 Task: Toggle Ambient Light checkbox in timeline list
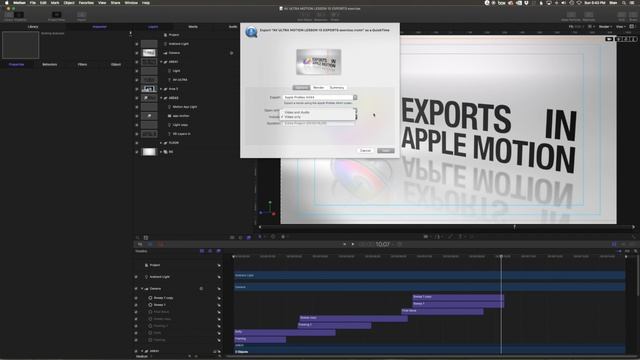click(x=136, y=277)
